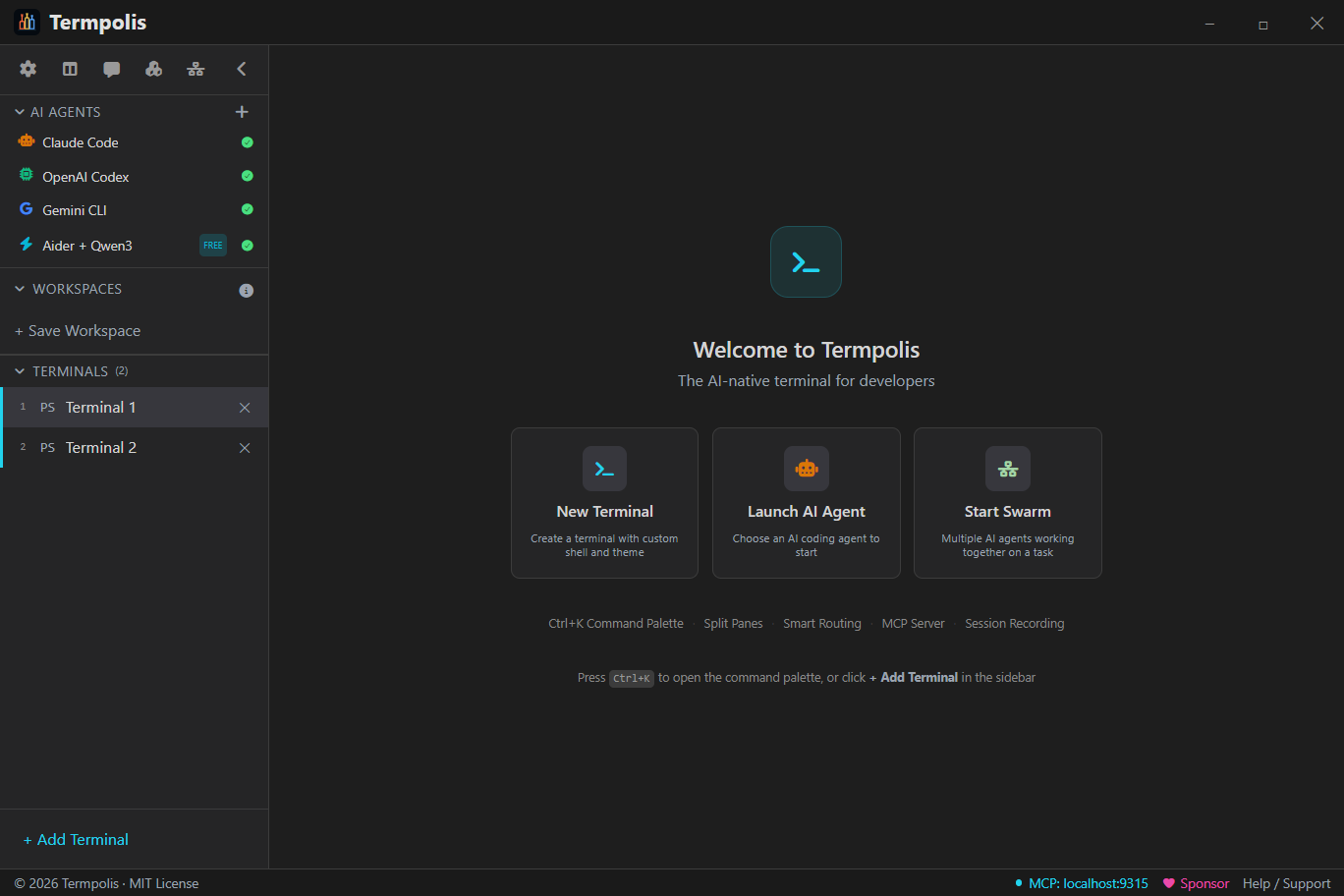Image resolution: width=1344 pixels, height=896 pixels.
Task: Click the info badge next to WORKSPACES
Action: 246,289
